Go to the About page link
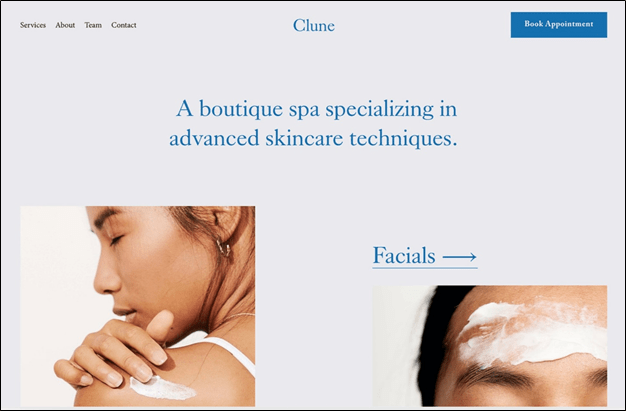 tap(65, 25)
